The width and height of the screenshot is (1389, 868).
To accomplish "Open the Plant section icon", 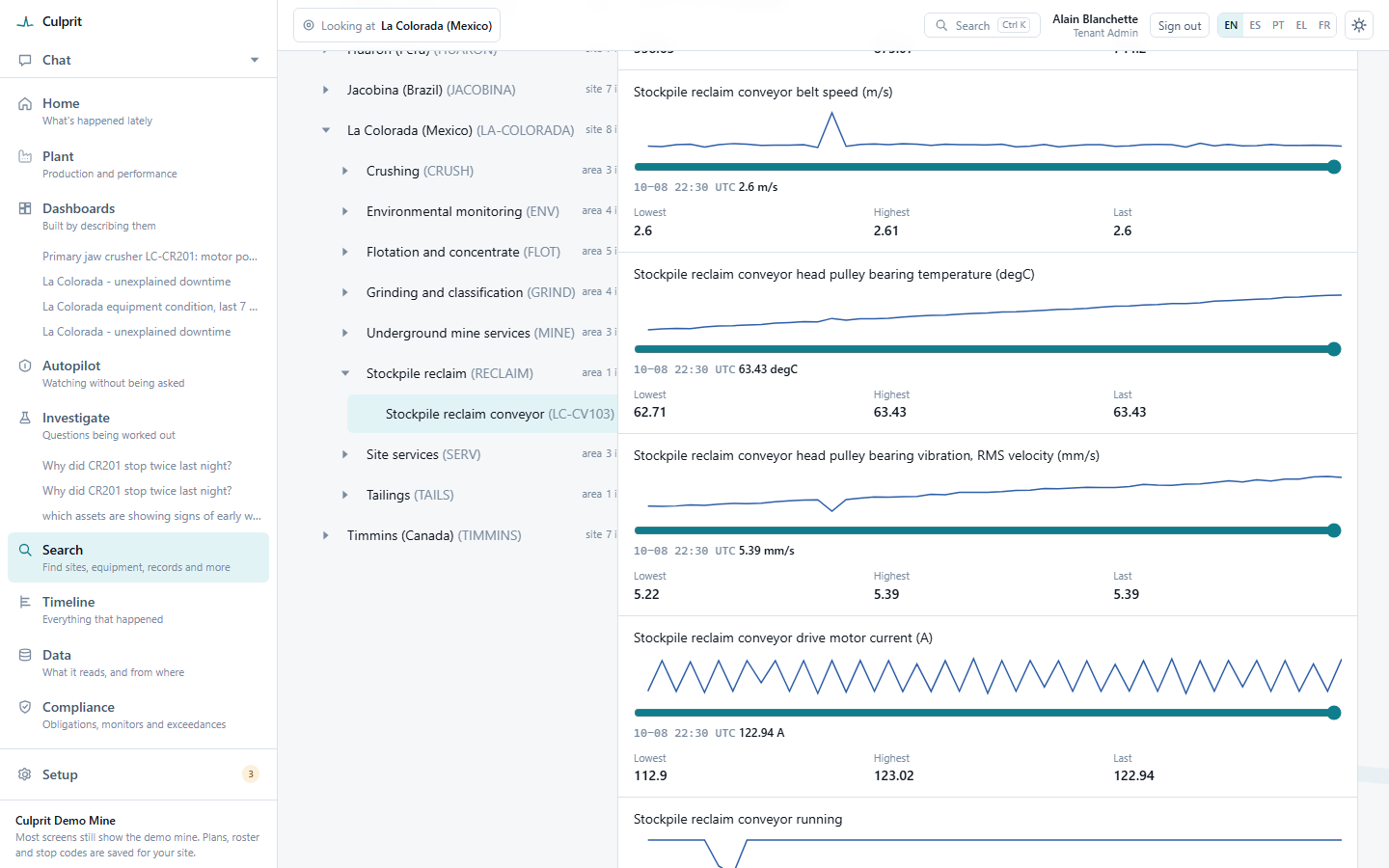I will coord(25,156).
